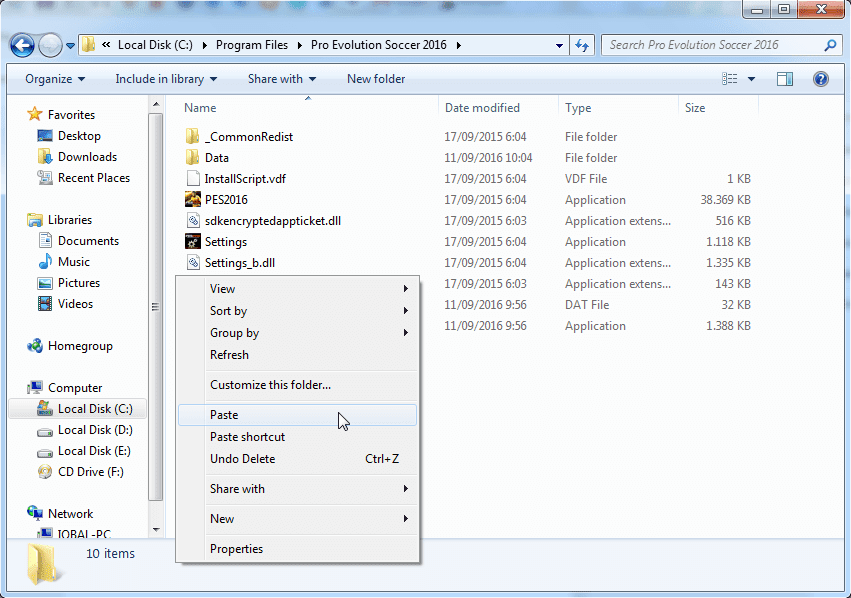The width and height of the screenshot is (851, 598).
Task: Open the View submenu in context menu
Action: [297, 289]
